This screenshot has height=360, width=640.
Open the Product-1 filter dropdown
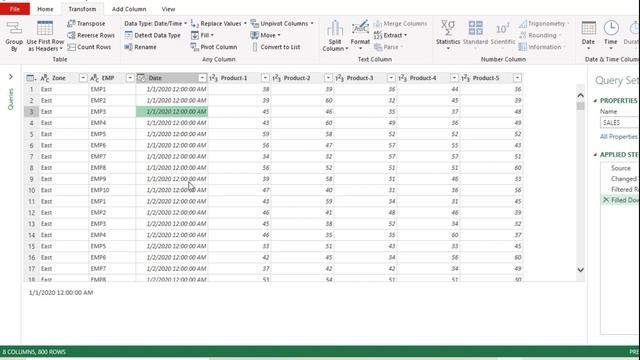coord(265,78)
